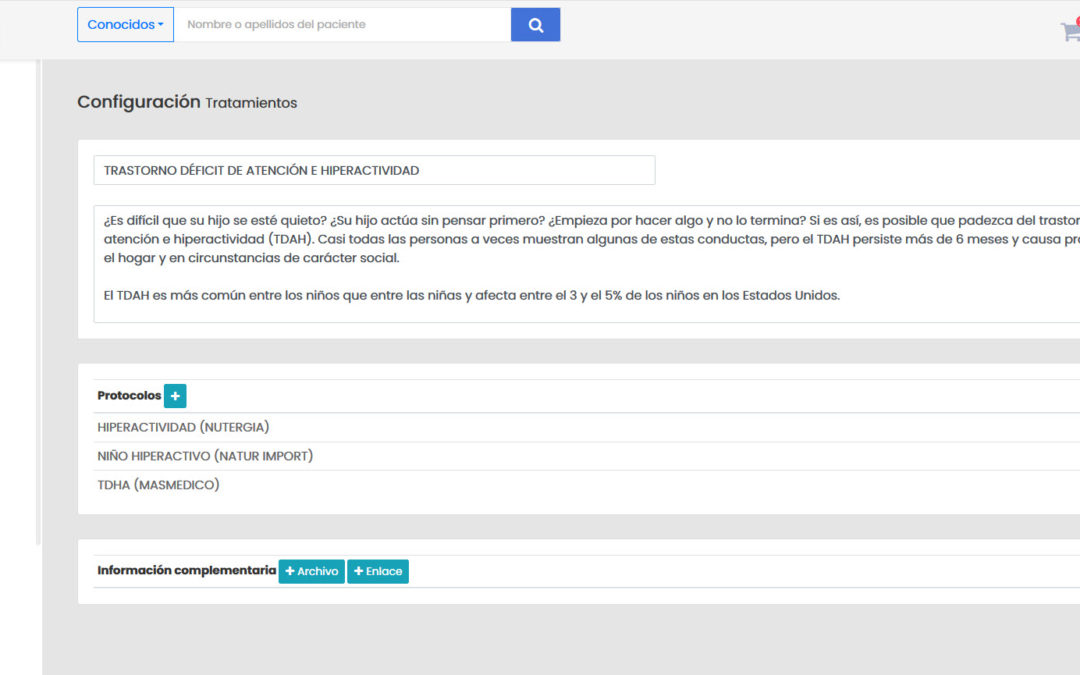The width and height of the screenshot is (1080, 675).
Task: Add a new protocol with plus button
Action: pos(175,396)
